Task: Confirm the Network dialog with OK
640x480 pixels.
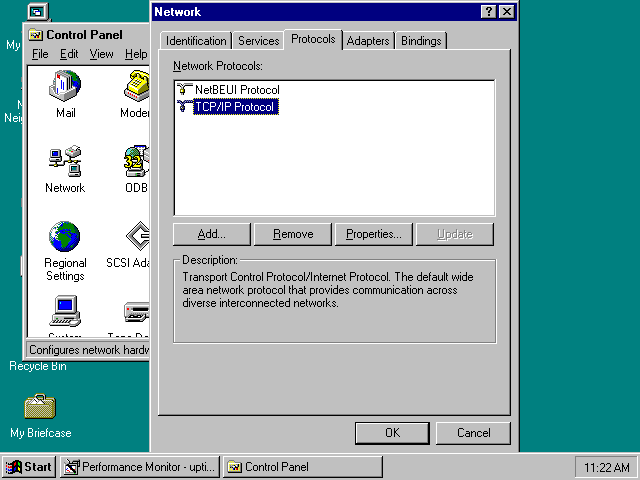Action: tap(392, 433)
